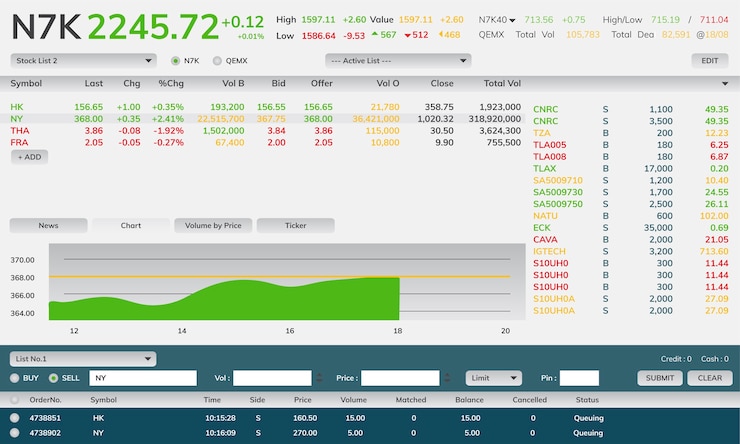The height and width of the screenshot is (444, 740).
Task: Switch to the Chart tab
Action: point(131,226)
